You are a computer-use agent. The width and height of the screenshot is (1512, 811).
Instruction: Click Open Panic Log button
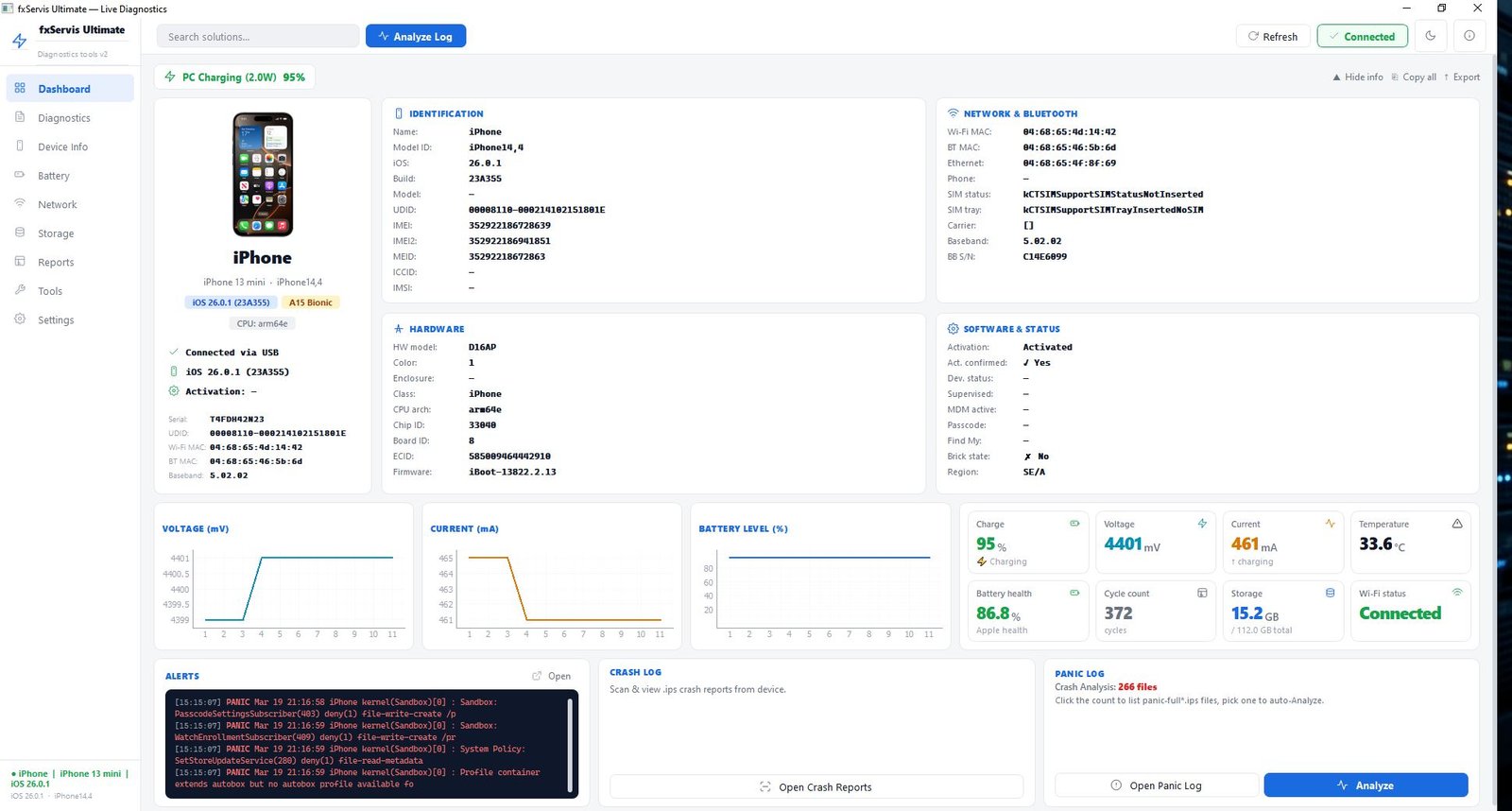1157,785
